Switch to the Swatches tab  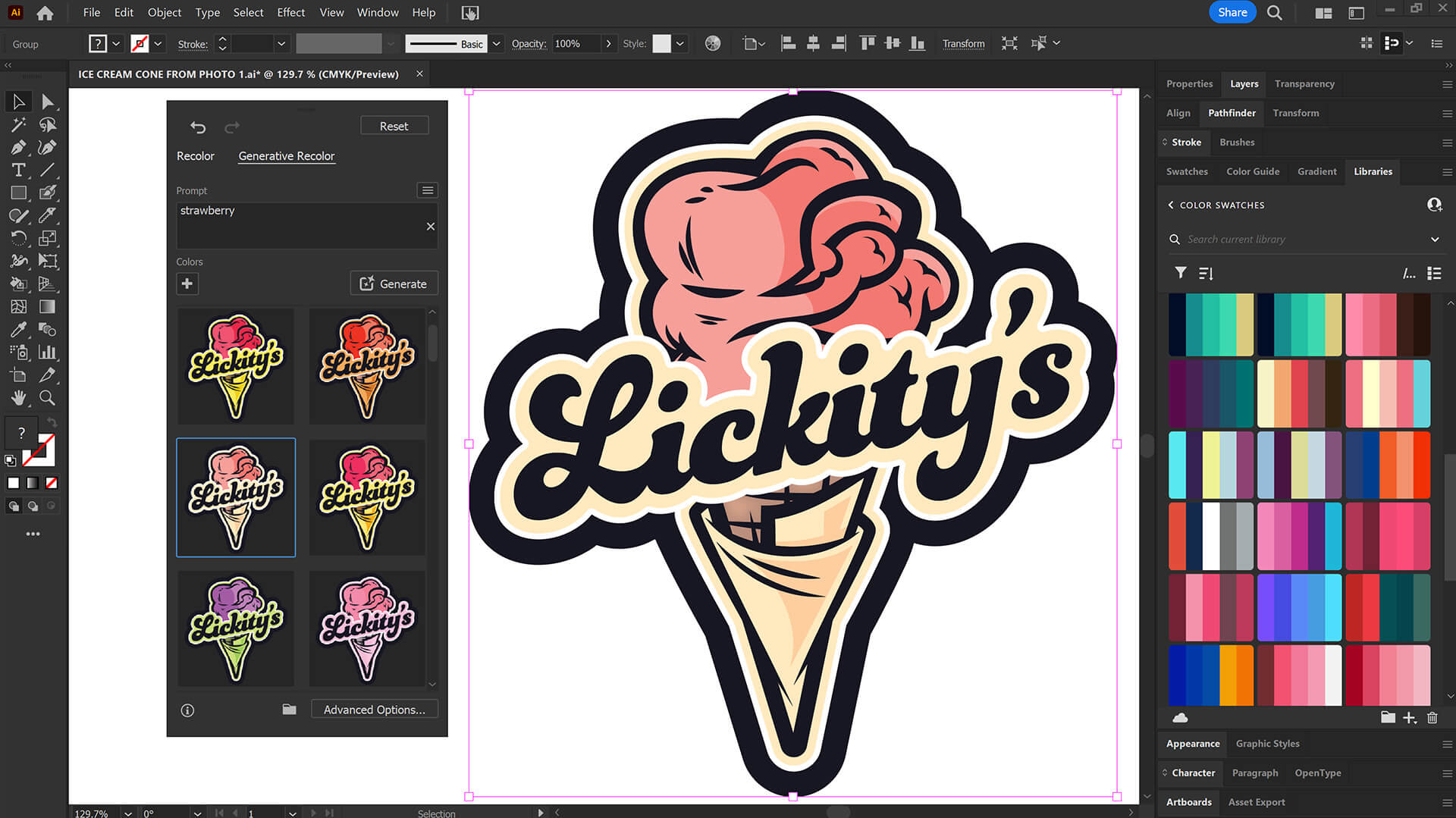click(1187, 171)
